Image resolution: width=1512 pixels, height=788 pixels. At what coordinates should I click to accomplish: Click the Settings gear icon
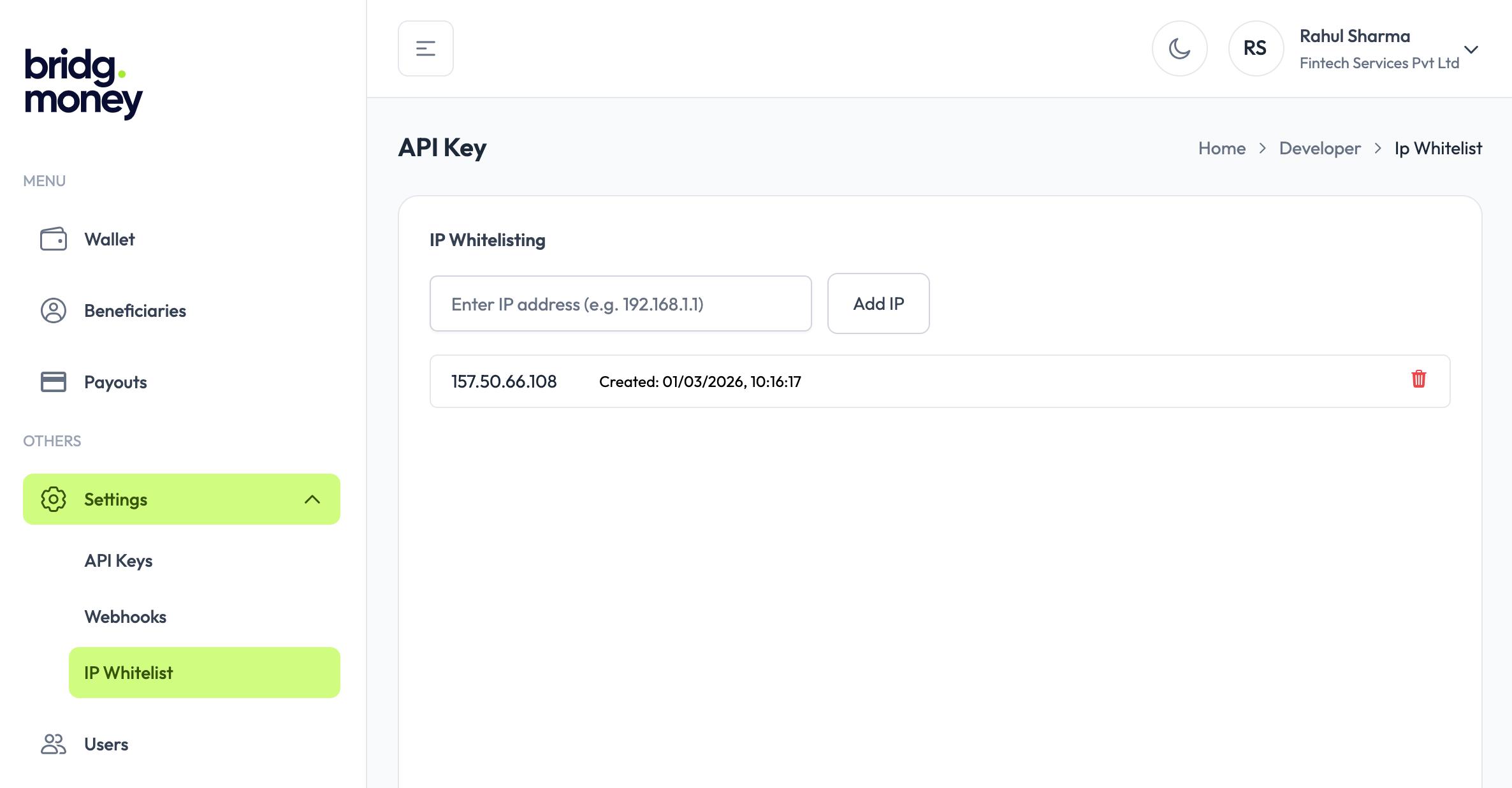pyautogui.click(x=53, y=499)
